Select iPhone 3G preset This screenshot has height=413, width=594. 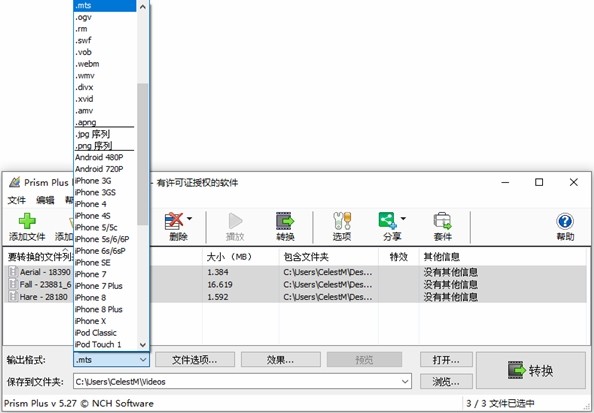tap(105, 181)
